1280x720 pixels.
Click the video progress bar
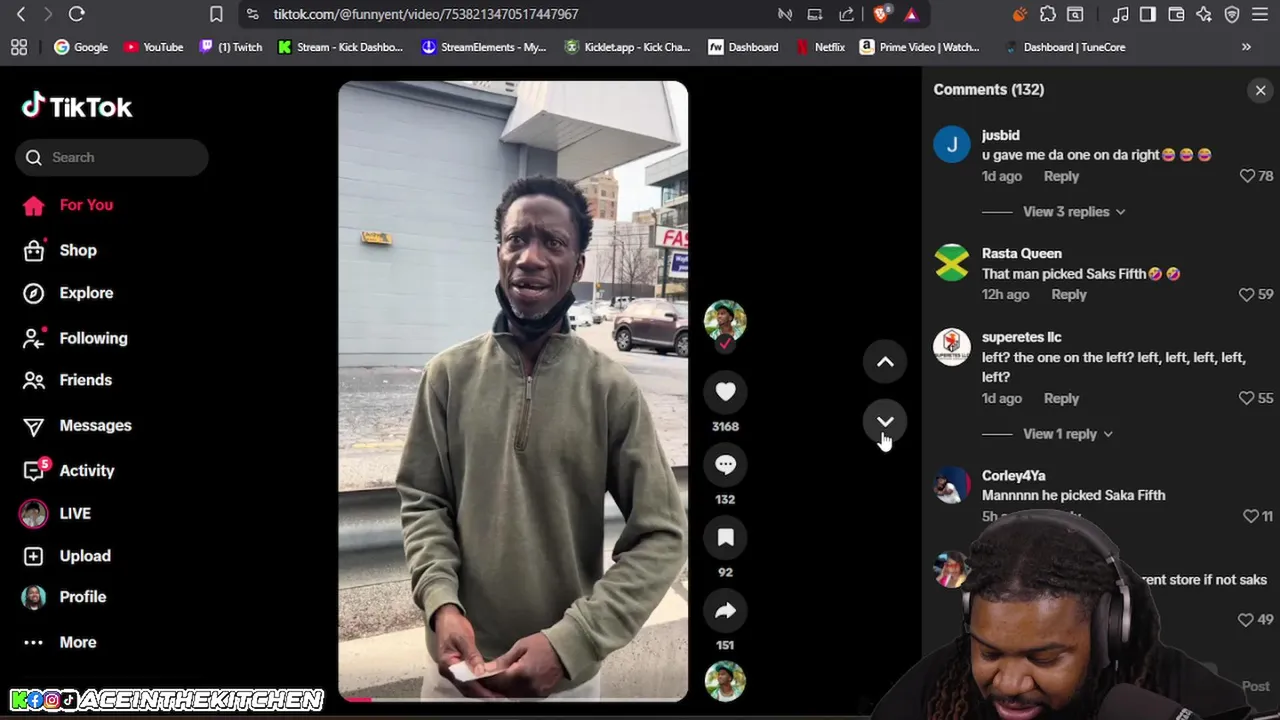coord(513,699)
